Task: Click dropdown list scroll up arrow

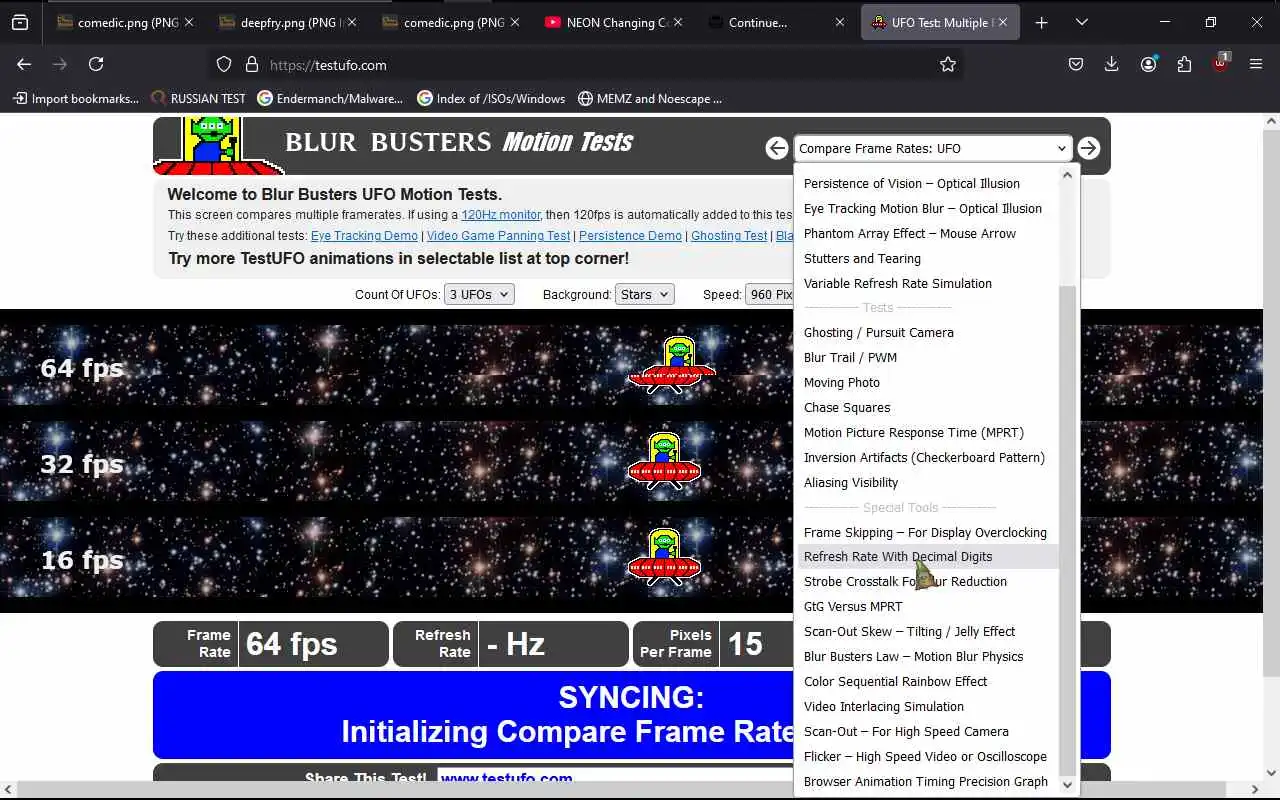Action: [1067, 175]
